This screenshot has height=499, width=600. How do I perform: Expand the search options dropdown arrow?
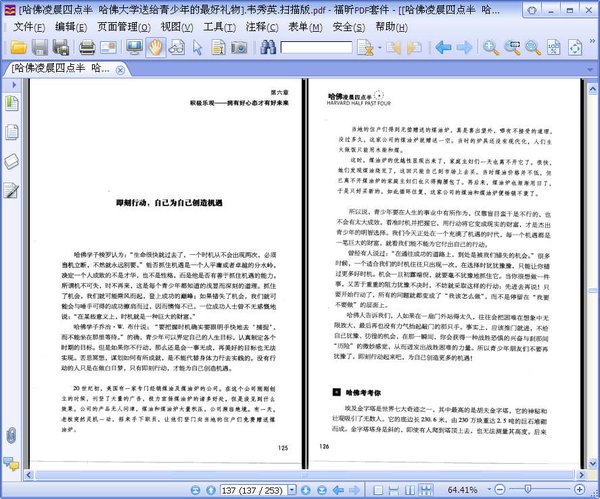[x=380, y=48]
